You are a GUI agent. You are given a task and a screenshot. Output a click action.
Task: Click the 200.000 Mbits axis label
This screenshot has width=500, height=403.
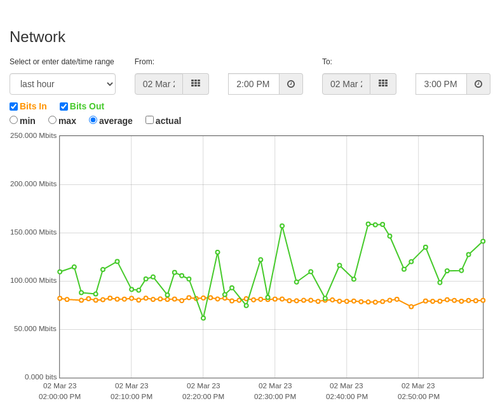pos(33,184)
